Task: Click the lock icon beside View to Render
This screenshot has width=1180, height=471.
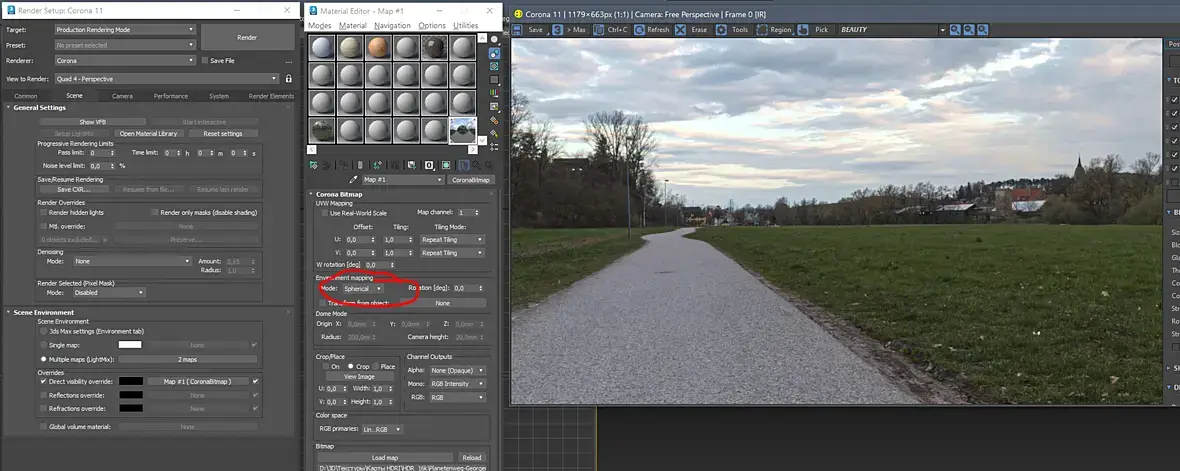Action: (x=288, y=78)
